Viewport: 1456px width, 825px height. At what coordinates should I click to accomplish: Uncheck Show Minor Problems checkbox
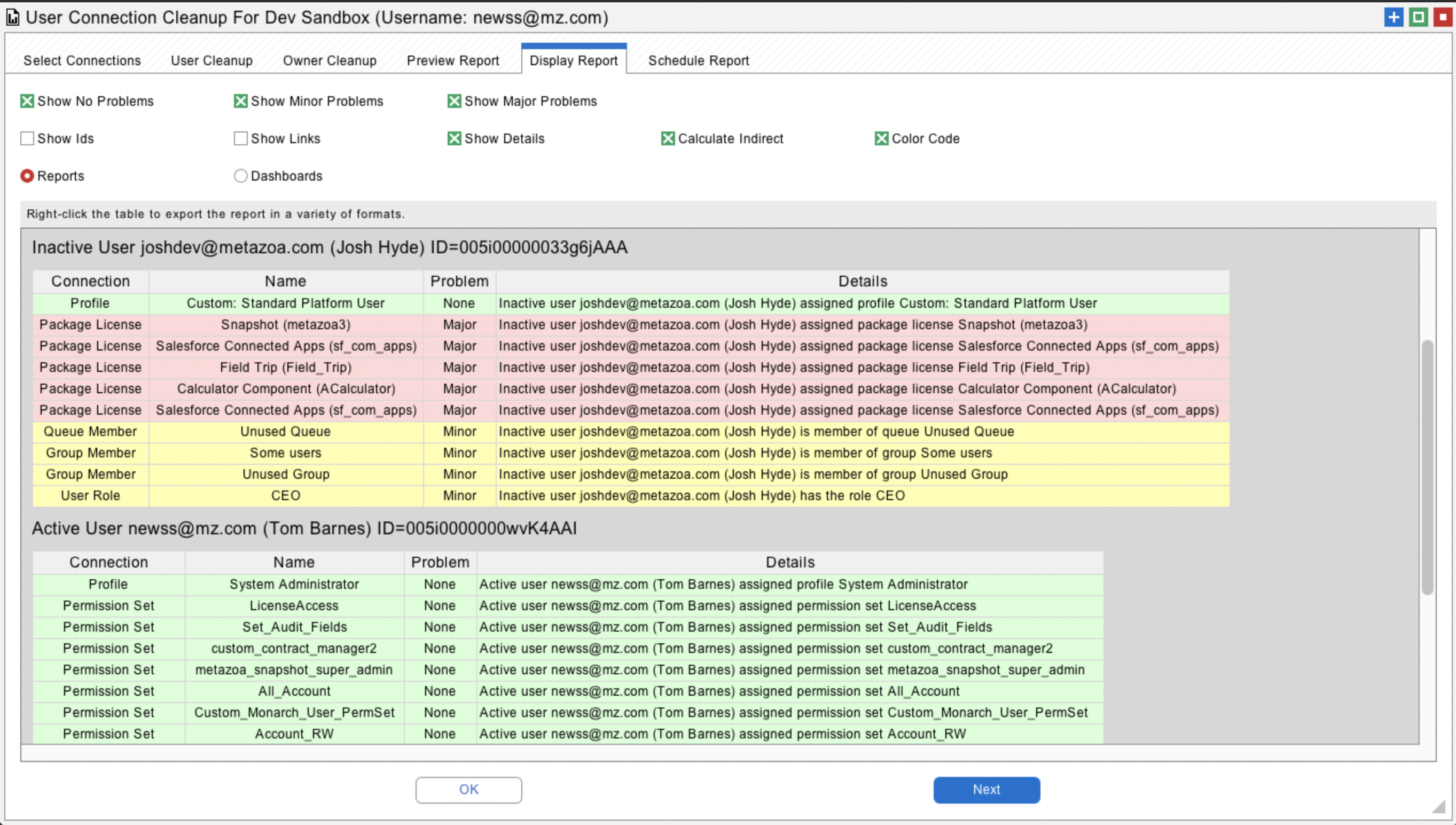[x=240, y=101]
